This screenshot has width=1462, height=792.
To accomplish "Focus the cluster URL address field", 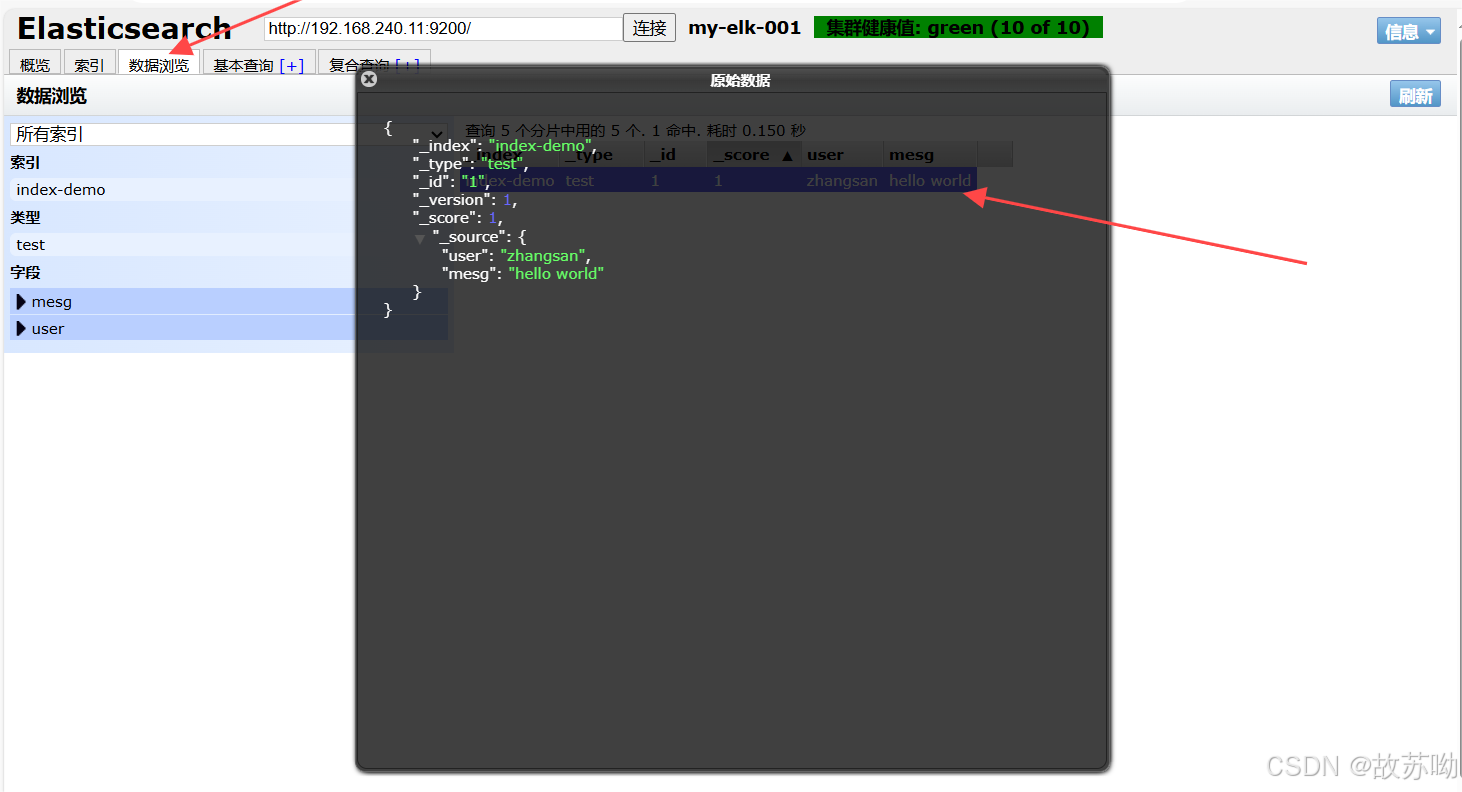I will click(444, 28).
